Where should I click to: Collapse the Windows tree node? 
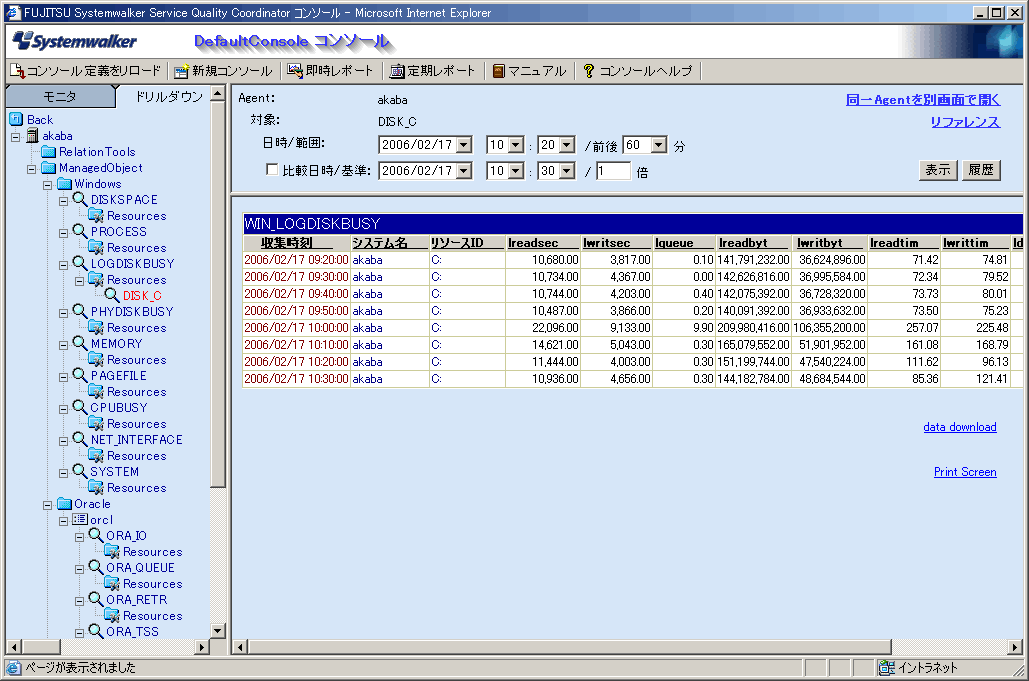point(47,185)
